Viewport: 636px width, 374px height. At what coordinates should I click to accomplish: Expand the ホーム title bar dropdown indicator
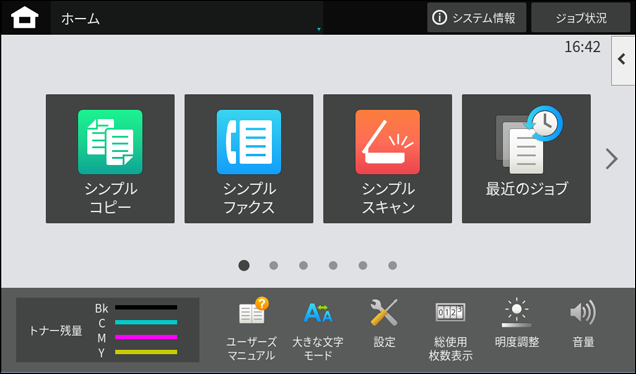(x=319, y=29)
